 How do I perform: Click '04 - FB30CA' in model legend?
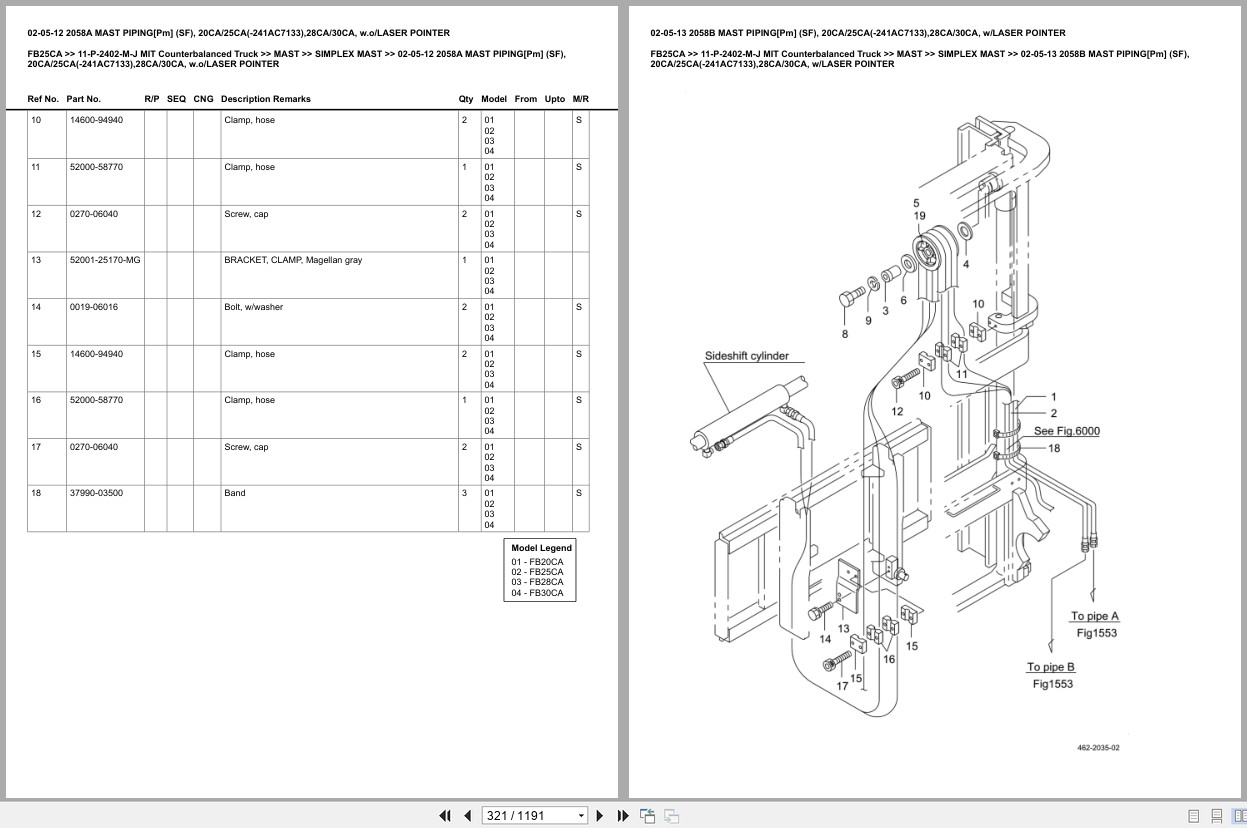point(537,593)
